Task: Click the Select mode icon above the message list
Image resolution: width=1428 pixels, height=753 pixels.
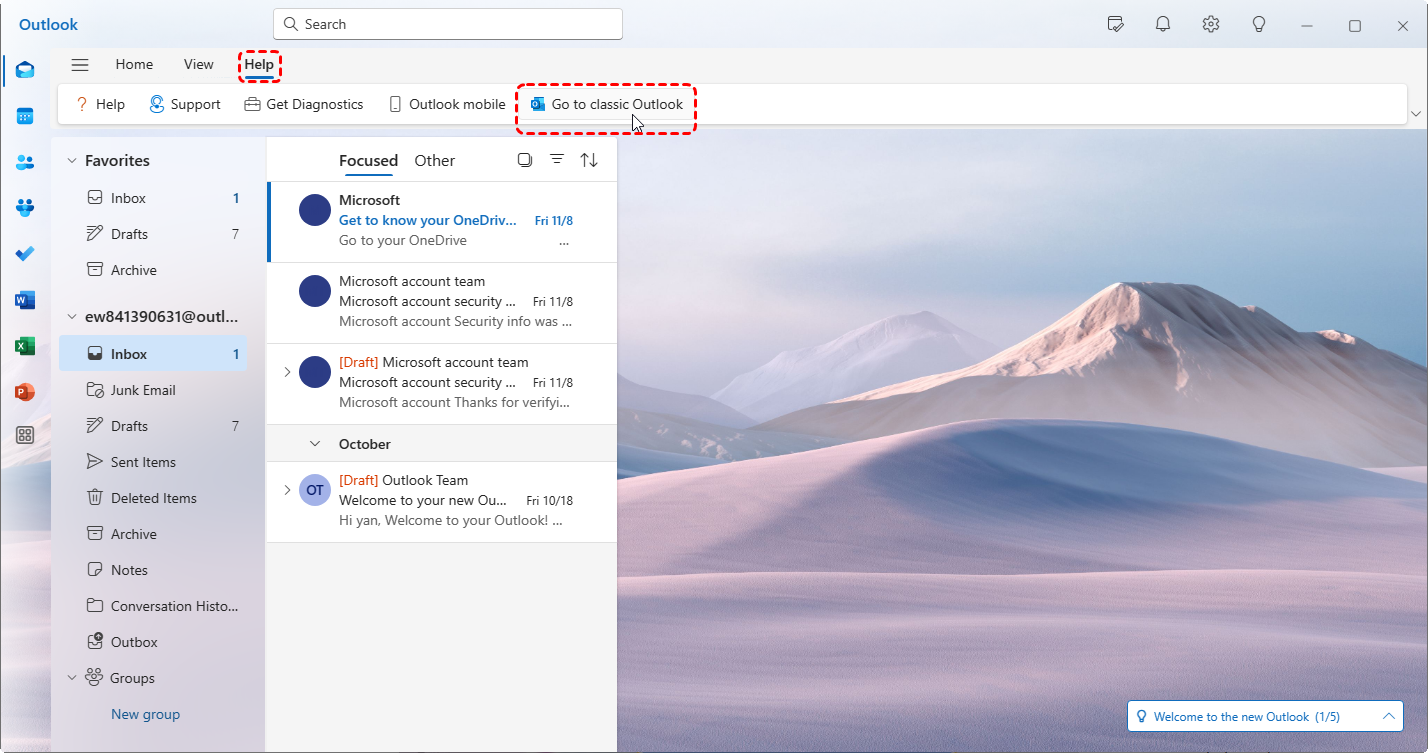Action: (525, 160)
